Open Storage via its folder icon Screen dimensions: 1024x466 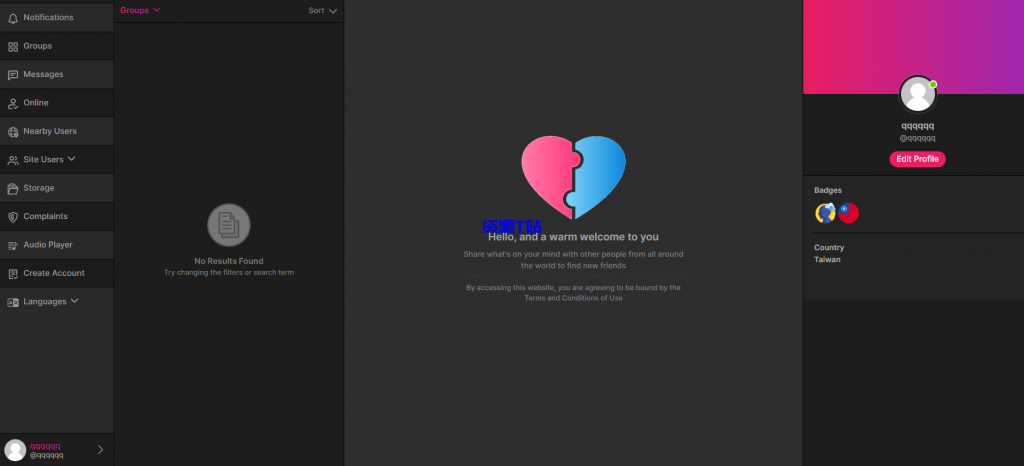click(13, 188)
